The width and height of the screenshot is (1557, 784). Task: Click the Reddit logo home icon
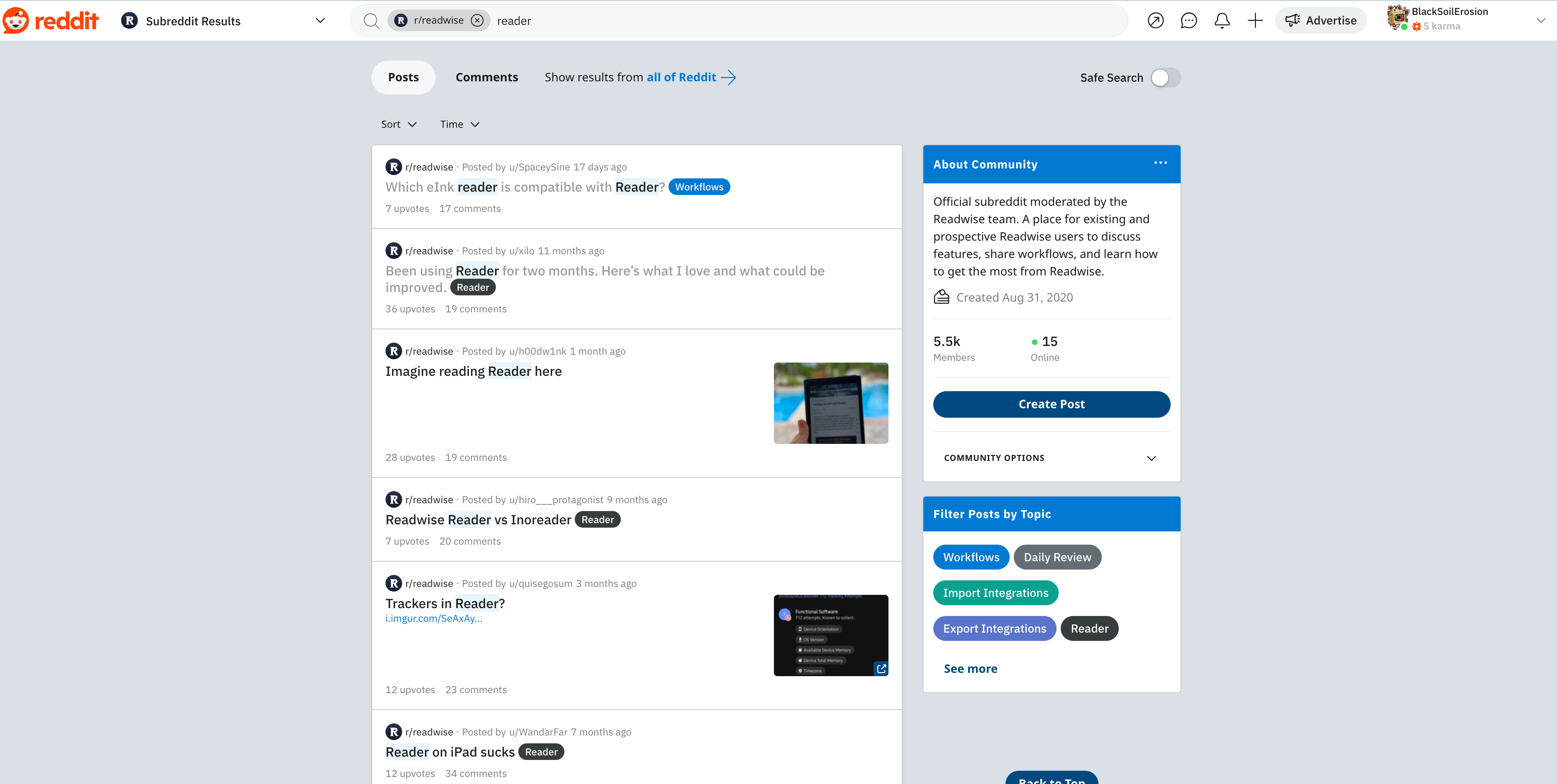(50, 21)
